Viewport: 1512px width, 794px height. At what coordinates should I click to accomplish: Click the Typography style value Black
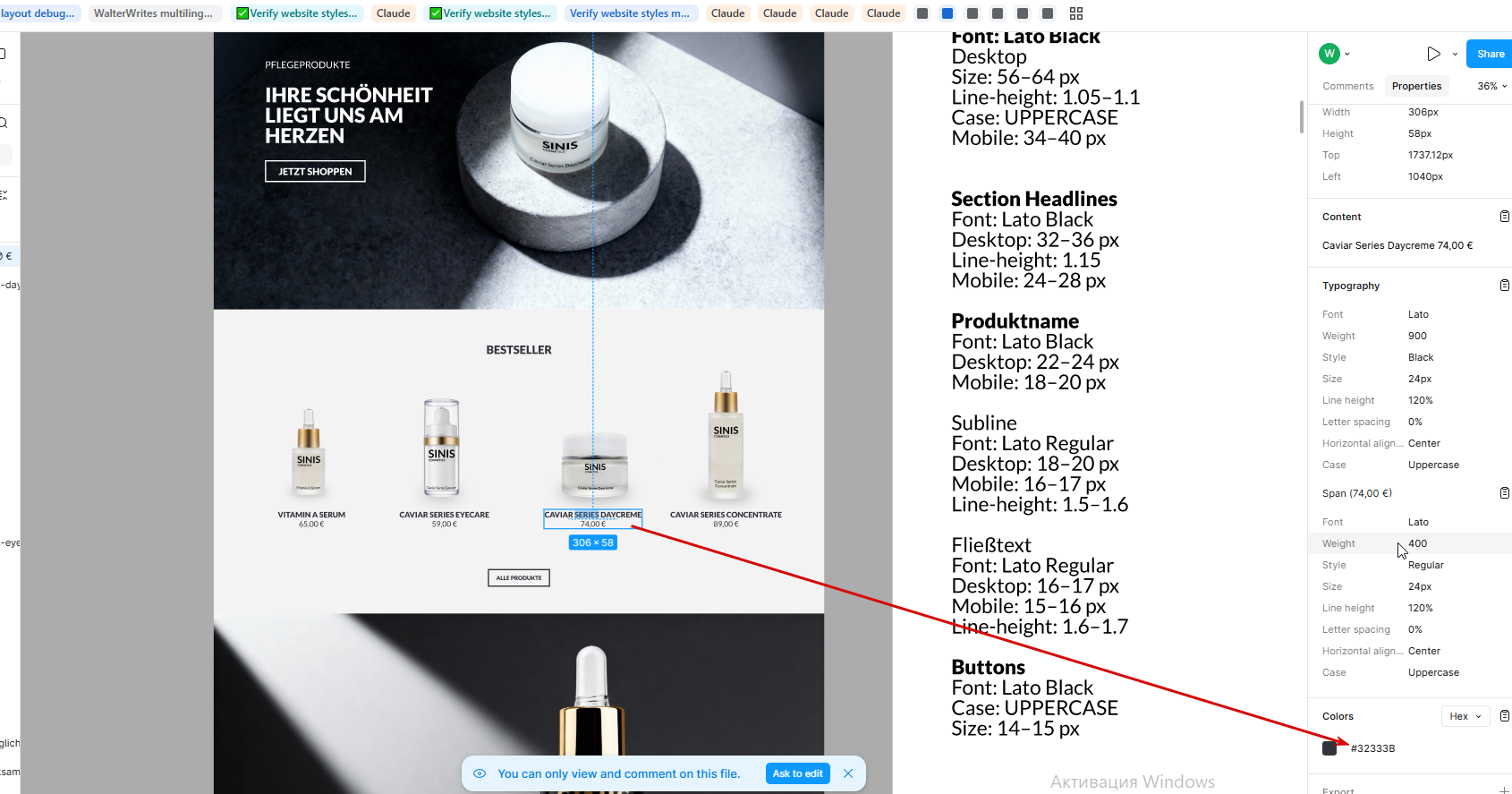1421,357
